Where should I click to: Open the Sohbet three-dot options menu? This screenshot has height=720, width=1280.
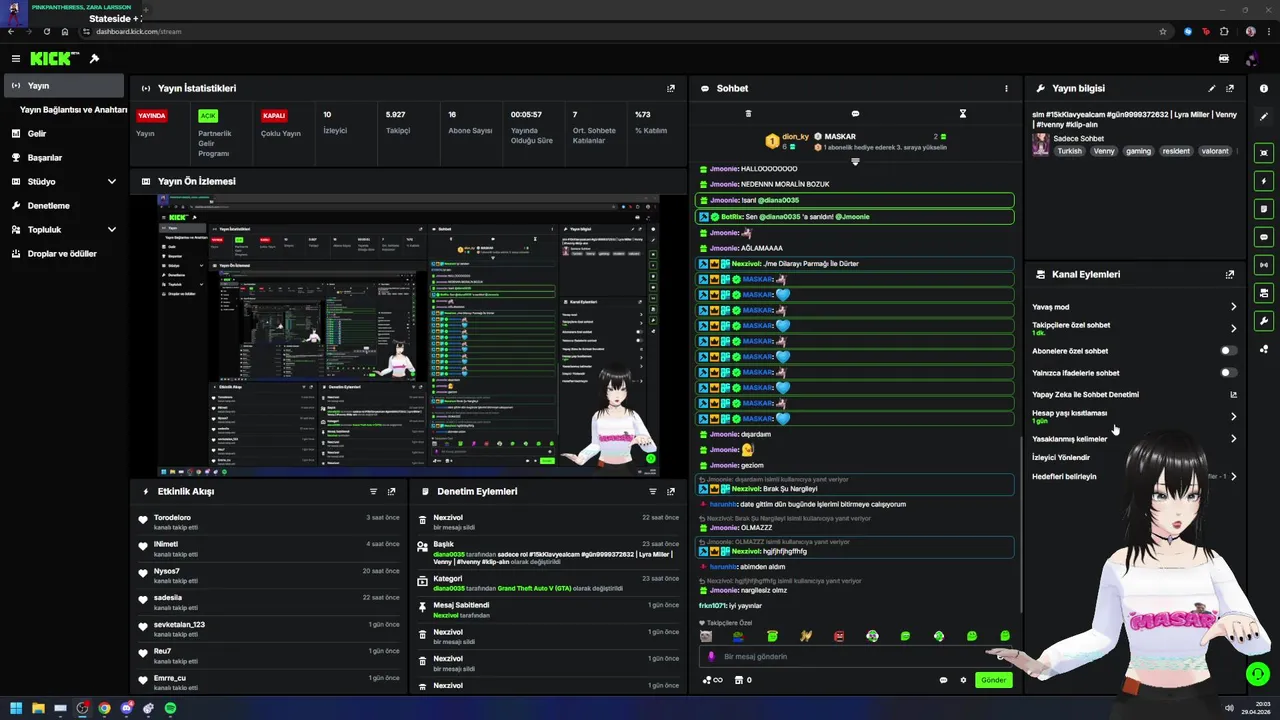[x=1006, y=88]
